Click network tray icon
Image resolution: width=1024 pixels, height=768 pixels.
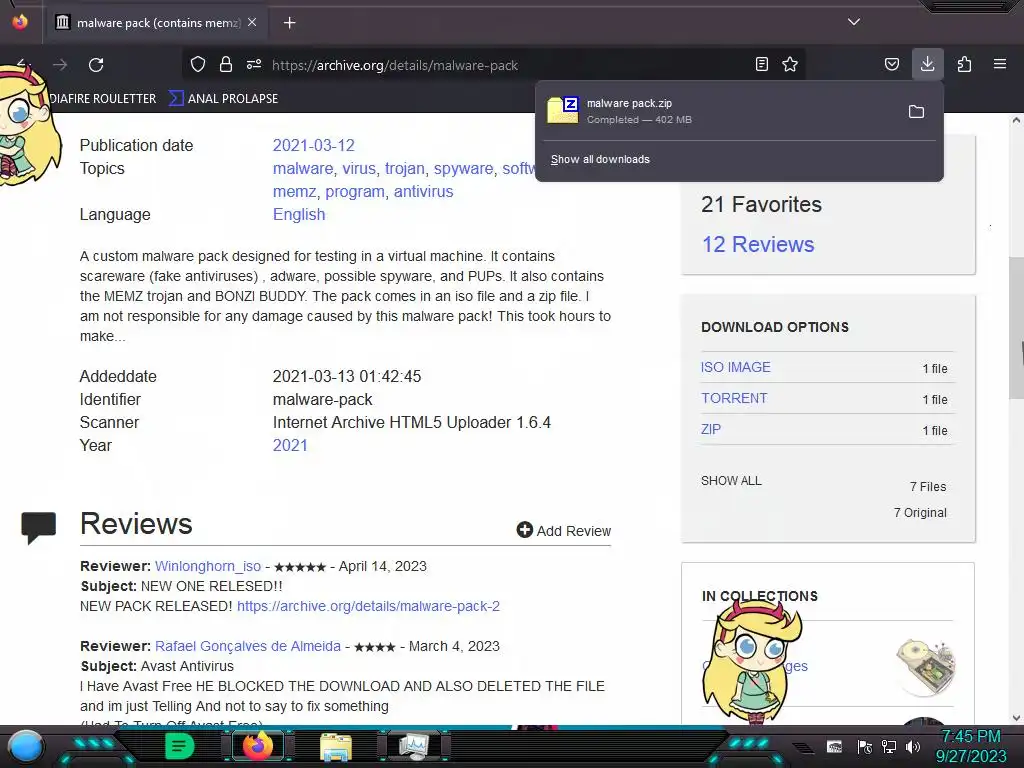click(x=889, y=747)
